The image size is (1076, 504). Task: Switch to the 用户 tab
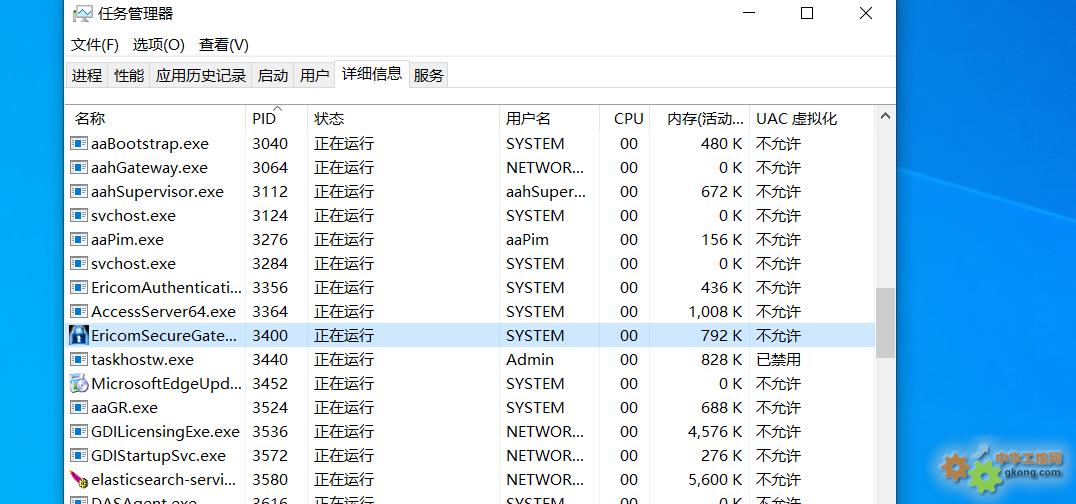tap(314, 76)
